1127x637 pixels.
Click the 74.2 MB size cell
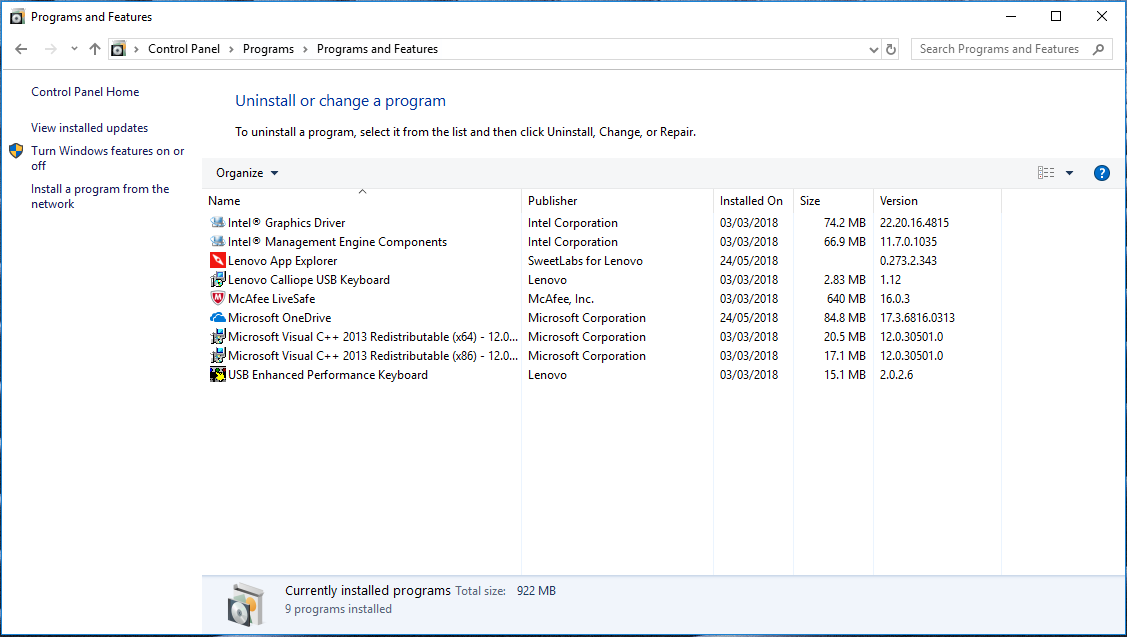[845, 223]
